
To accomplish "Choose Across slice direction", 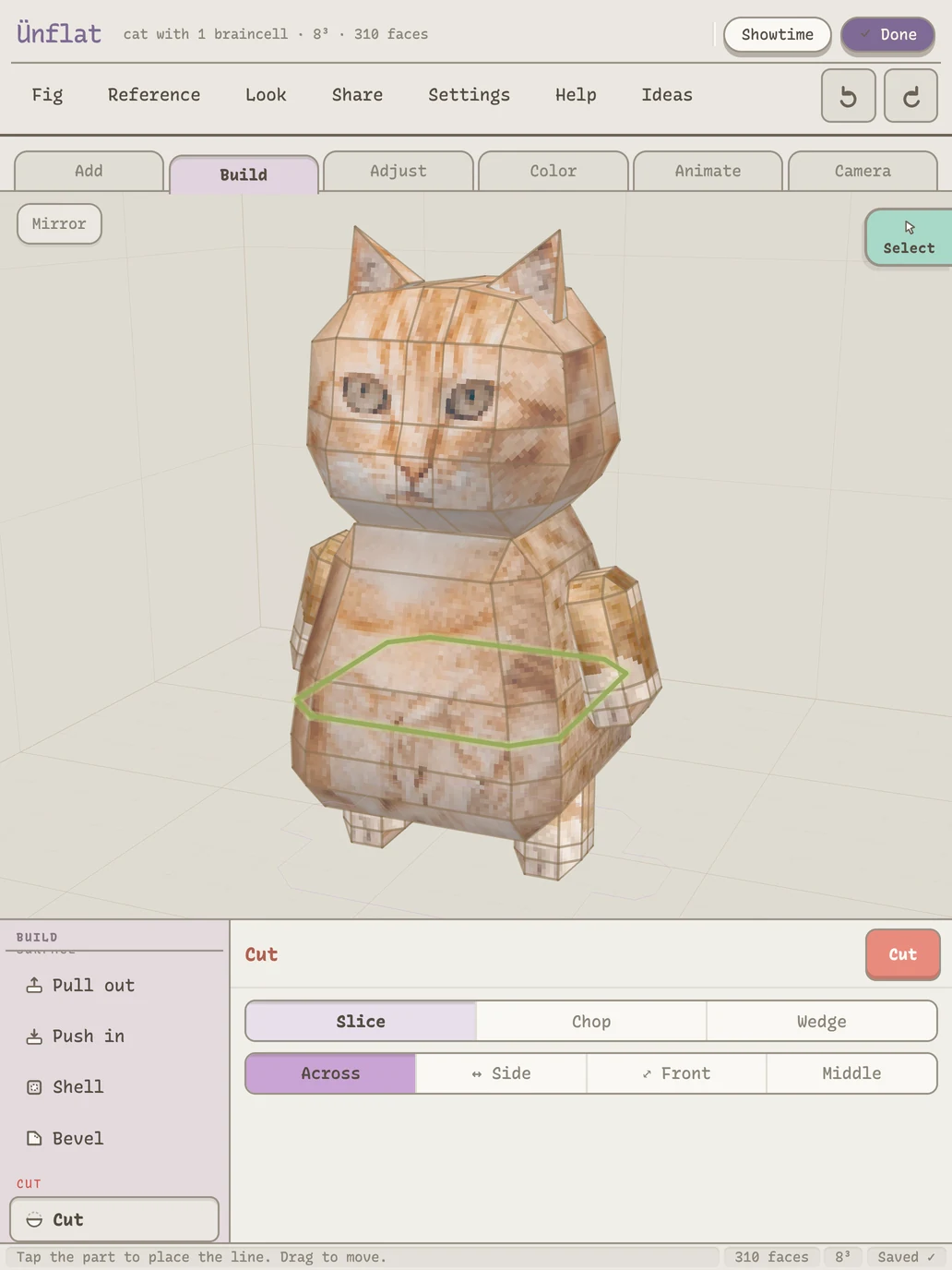I will [x=330, y=1073].
